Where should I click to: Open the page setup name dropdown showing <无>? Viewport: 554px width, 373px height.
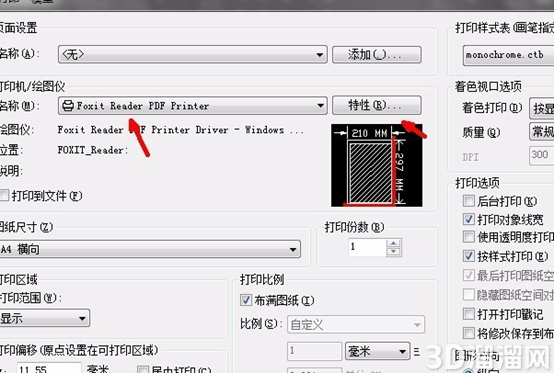[193, 54]
